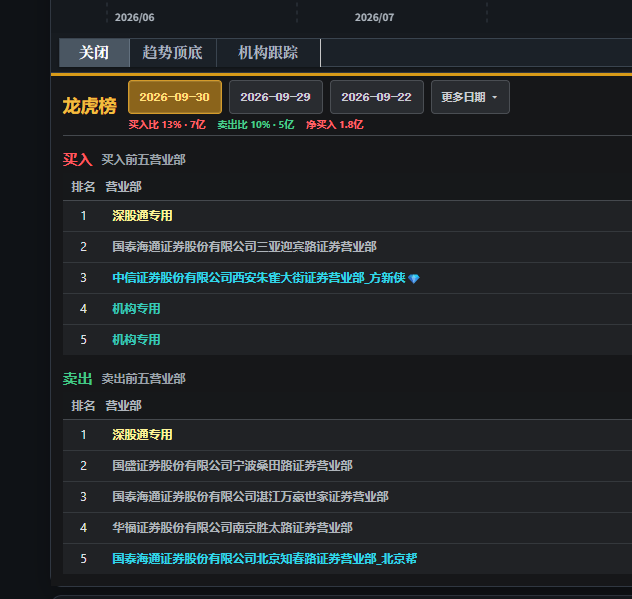Screen dimensions: 632x599
Task: Click 国泰海通证券 北京知春路证券营业部_北京帮 link
Action: point(264,559)
